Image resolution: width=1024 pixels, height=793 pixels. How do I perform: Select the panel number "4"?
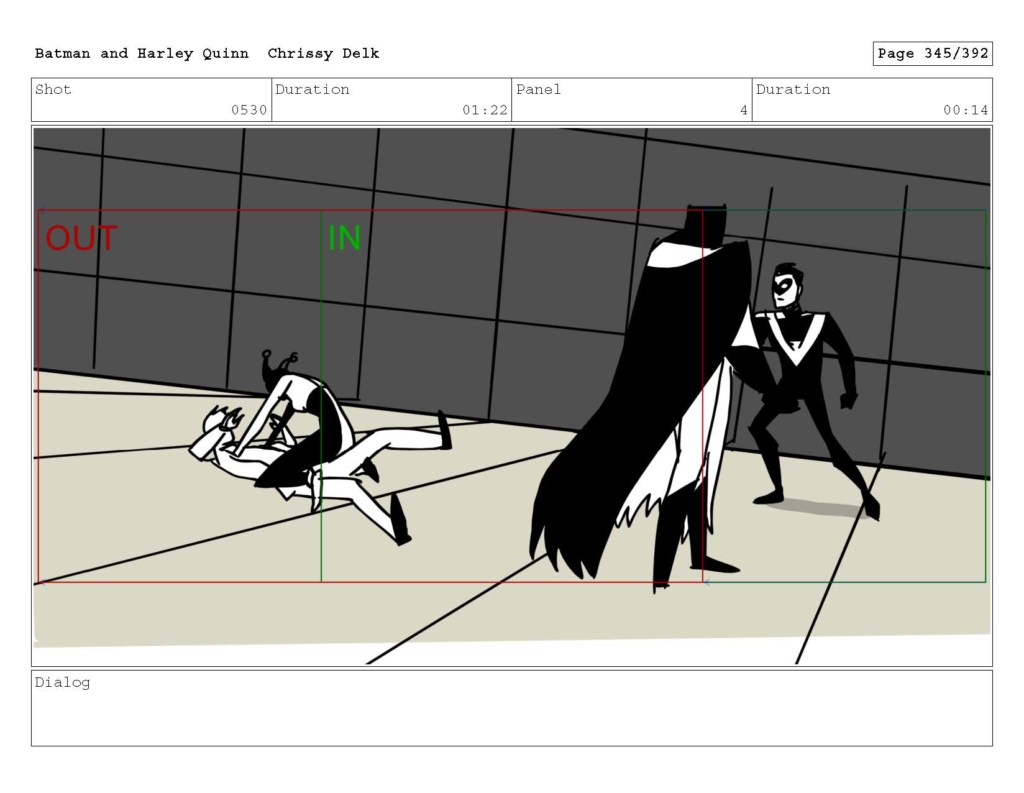pos(743,110)
